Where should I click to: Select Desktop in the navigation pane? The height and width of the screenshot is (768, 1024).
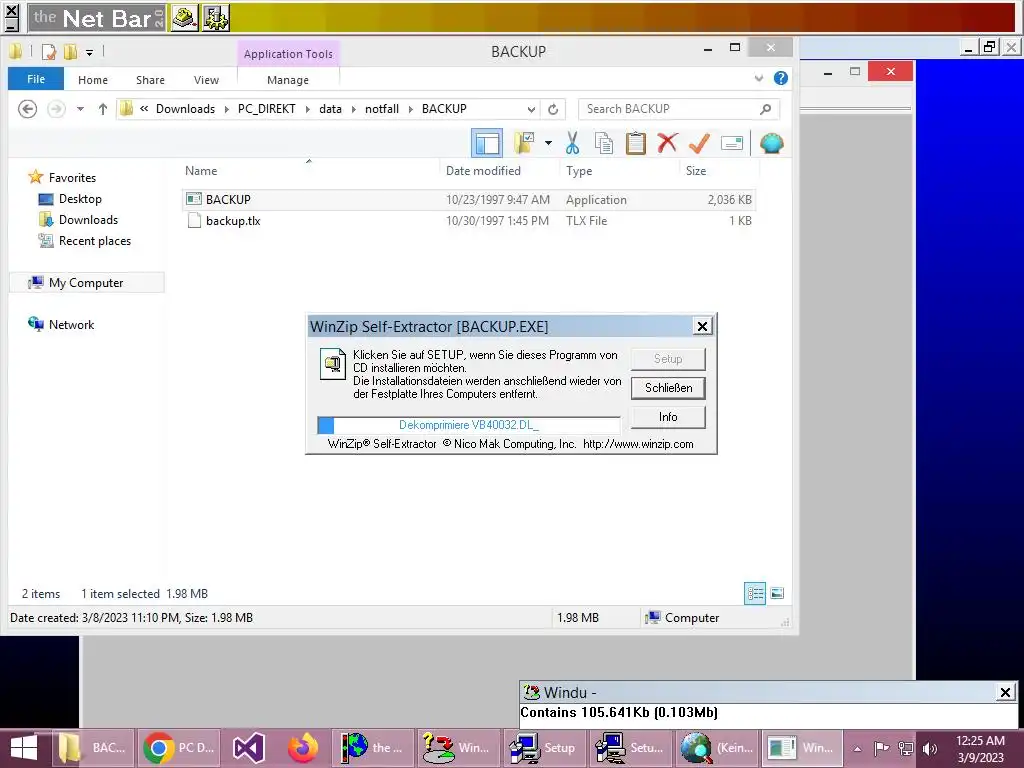click(x=80, y=199)
